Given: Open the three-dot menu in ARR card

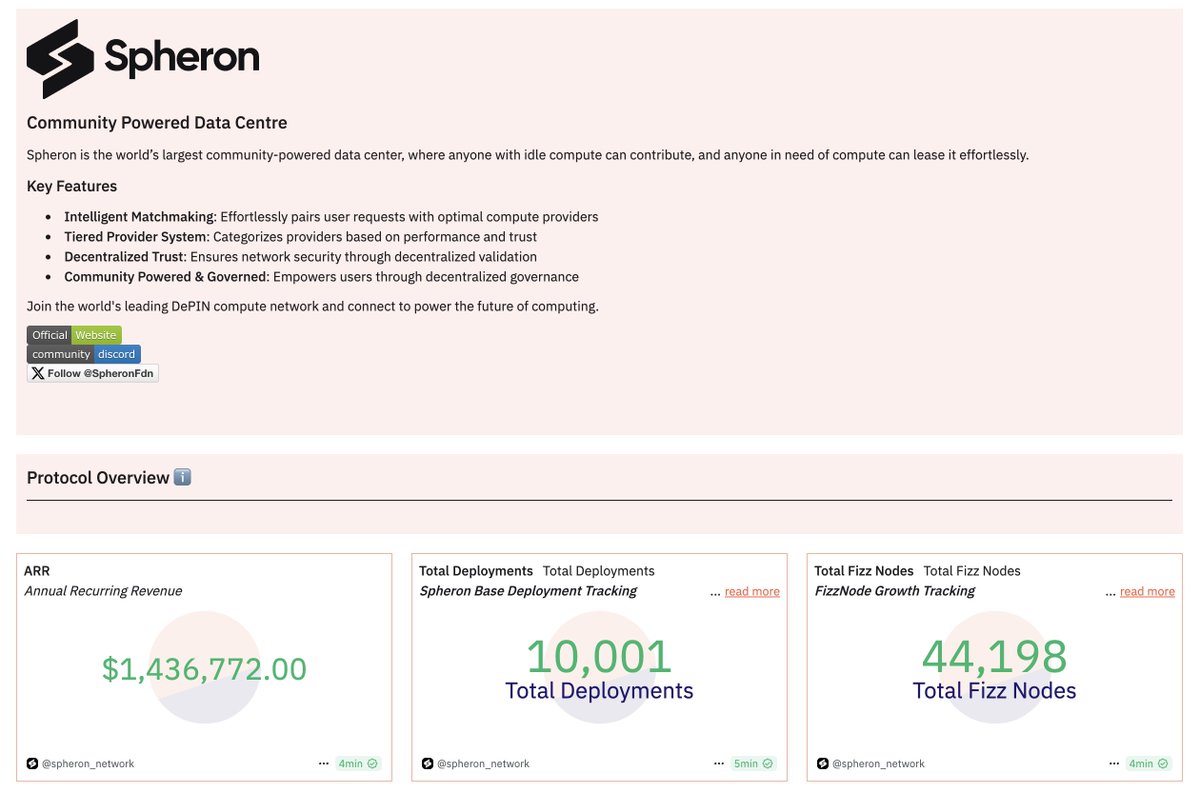Looking at the screenshot, I should pyautogui.click(x=324, y=763).
